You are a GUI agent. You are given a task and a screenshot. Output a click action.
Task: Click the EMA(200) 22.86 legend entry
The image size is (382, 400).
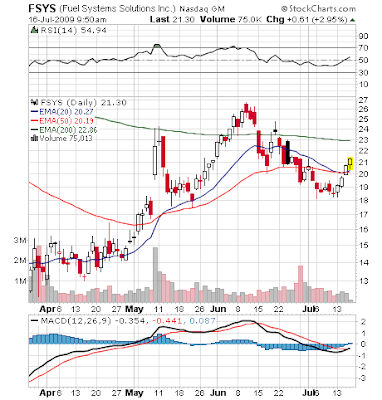64,129
